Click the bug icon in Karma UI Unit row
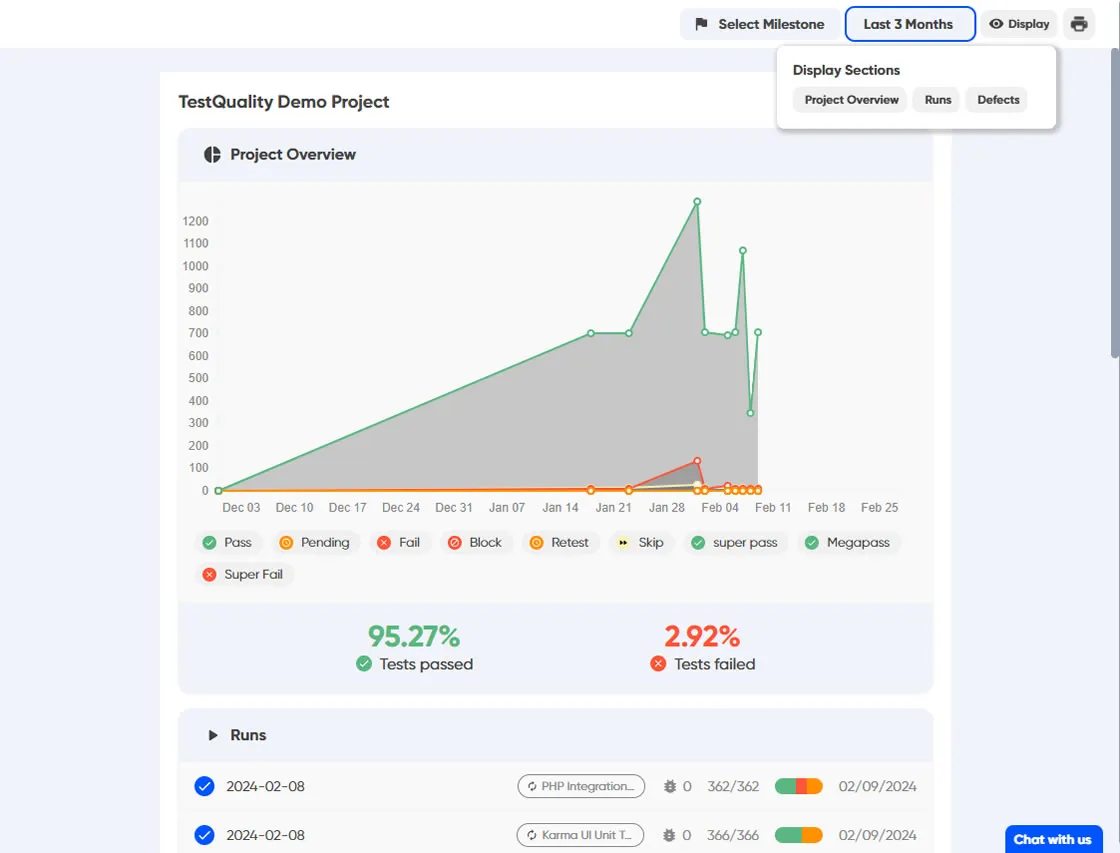Viewport: 1120px width, 853px height. click(669, 835)
